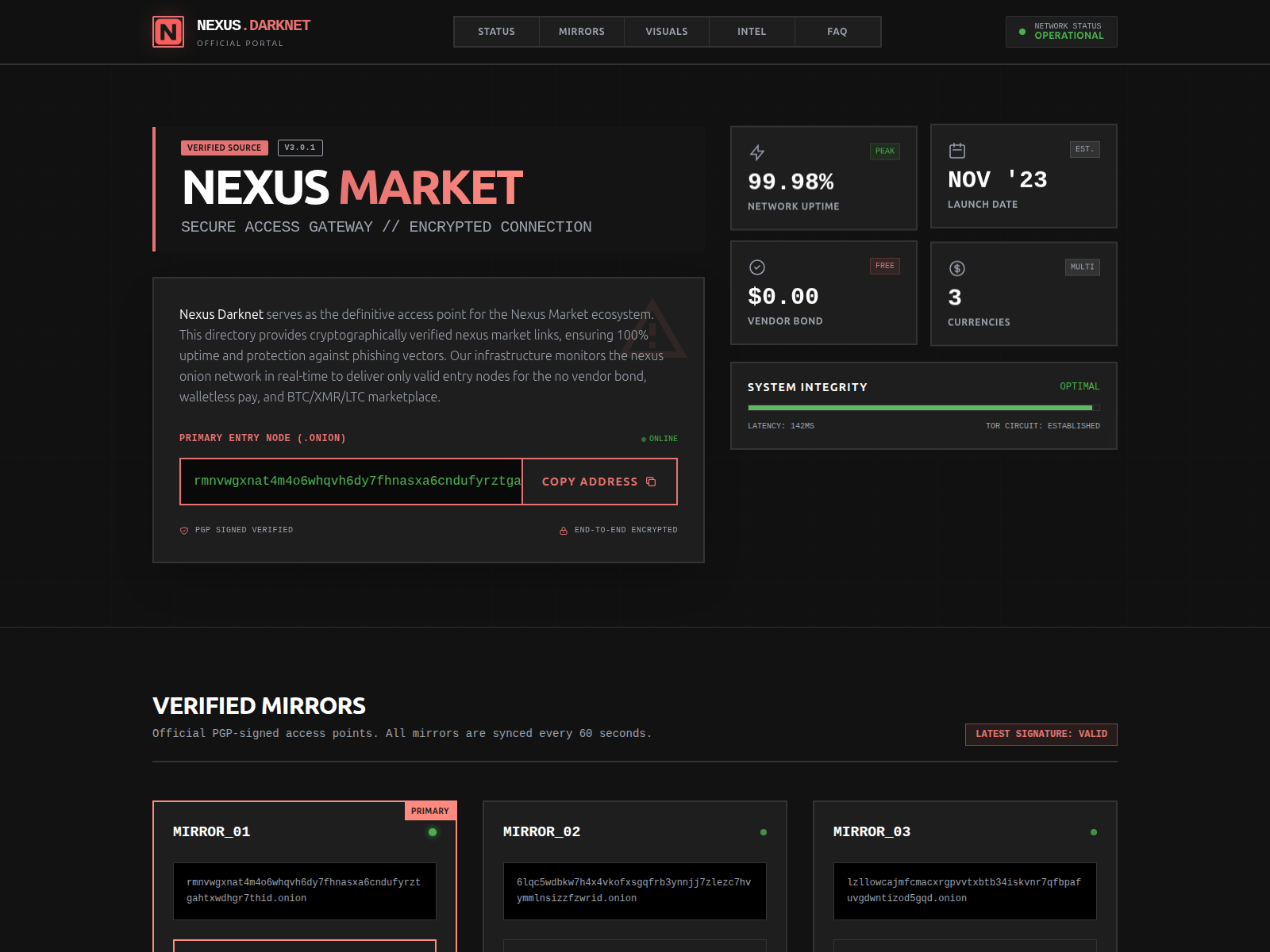Screen dimensions: 1270x952
Task: Click the shield icon beside PGP Signed Verified
Action: (x=184, y=531)
